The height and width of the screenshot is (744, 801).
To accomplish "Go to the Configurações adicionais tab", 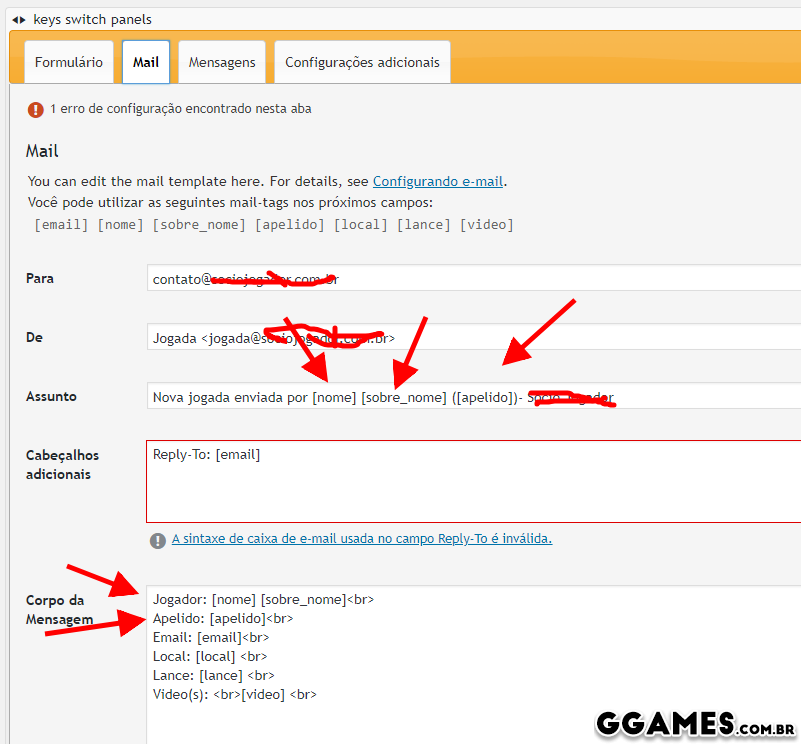I will 362,62.
